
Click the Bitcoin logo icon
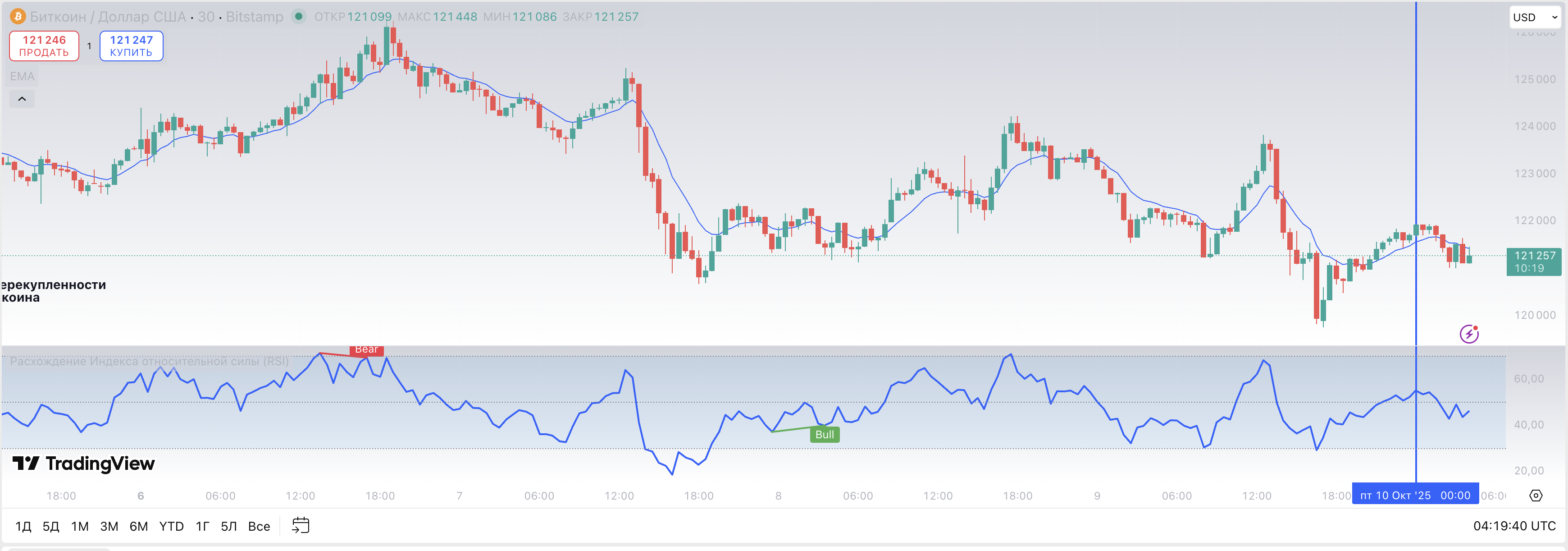click(18, 16)
